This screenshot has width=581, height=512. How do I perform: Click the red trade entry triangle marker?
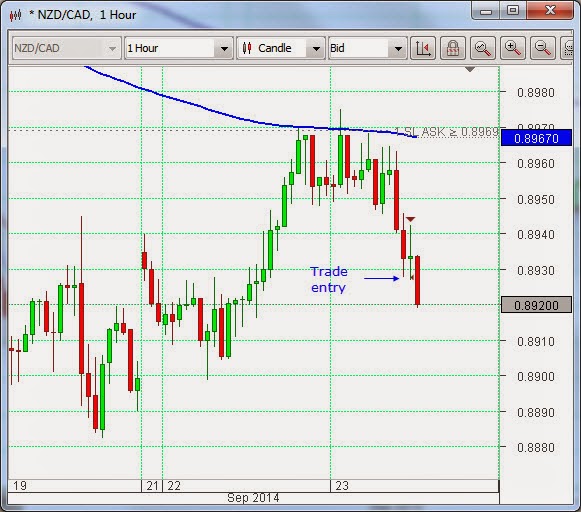410,219
